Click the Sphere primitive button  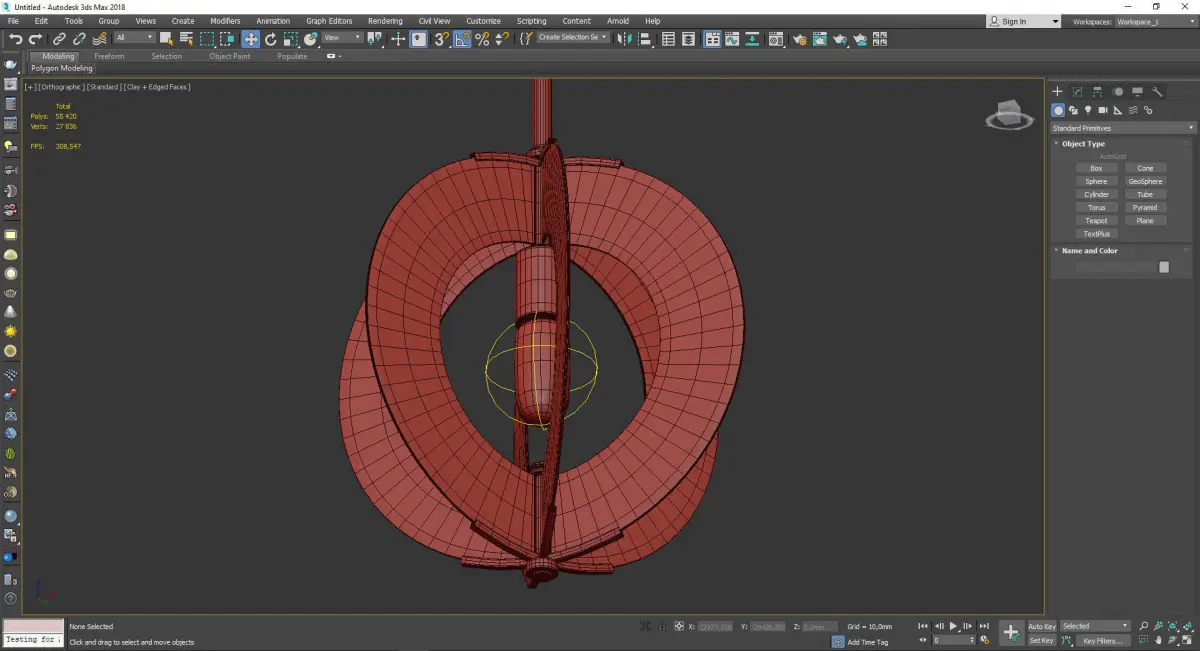[x=1096, y=182]
